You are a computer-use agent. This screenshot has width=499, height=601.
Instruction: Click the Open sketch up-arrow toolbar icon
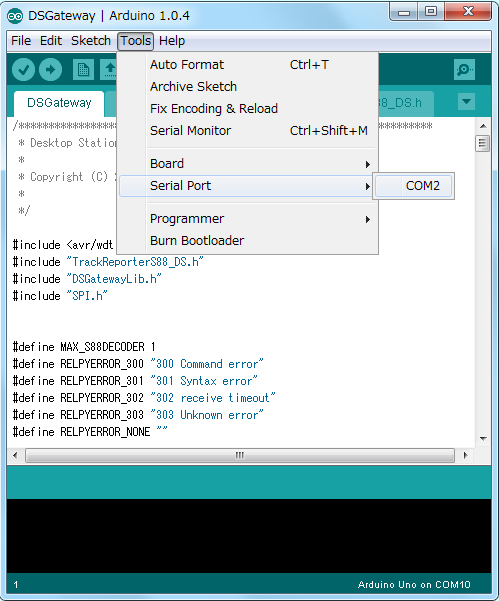[x=109, y=69]
